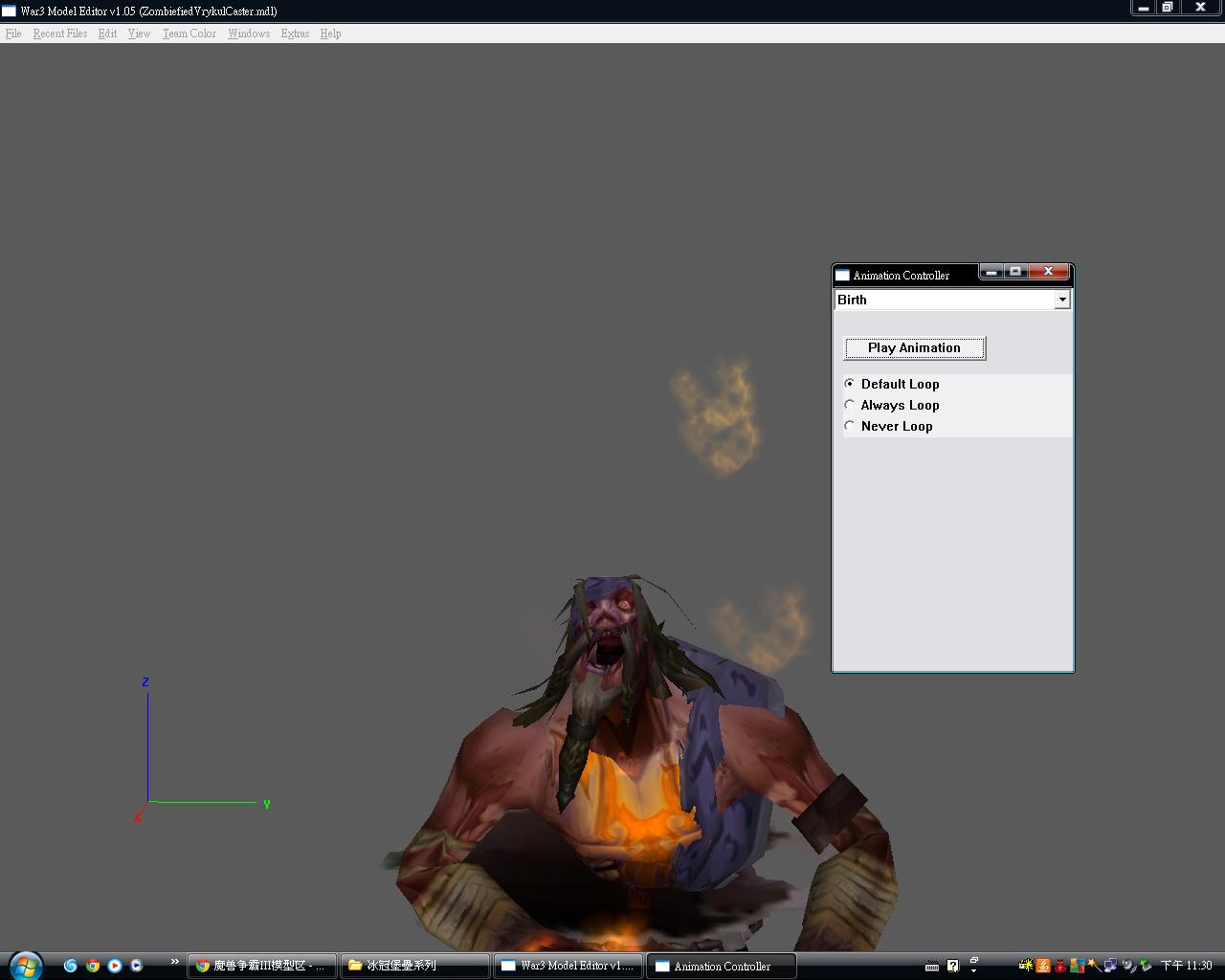Open the Team Color menu

click(189, 33)
